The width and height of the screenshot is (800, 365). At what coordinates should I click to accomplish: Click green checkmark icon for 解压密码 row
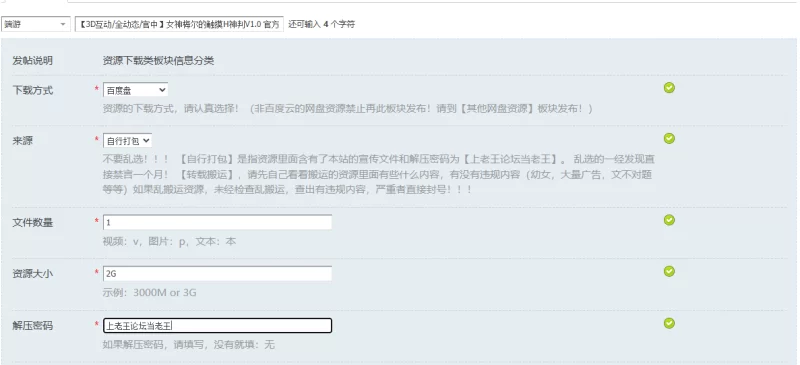[669, 323]
